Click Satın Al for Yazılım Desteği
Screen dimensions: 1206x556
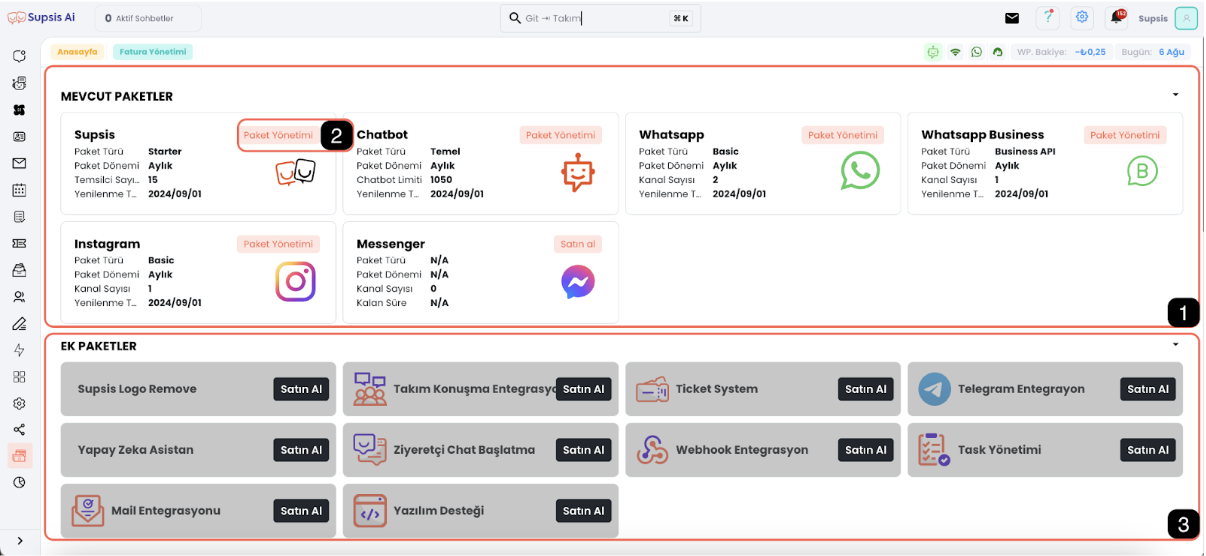583,511
